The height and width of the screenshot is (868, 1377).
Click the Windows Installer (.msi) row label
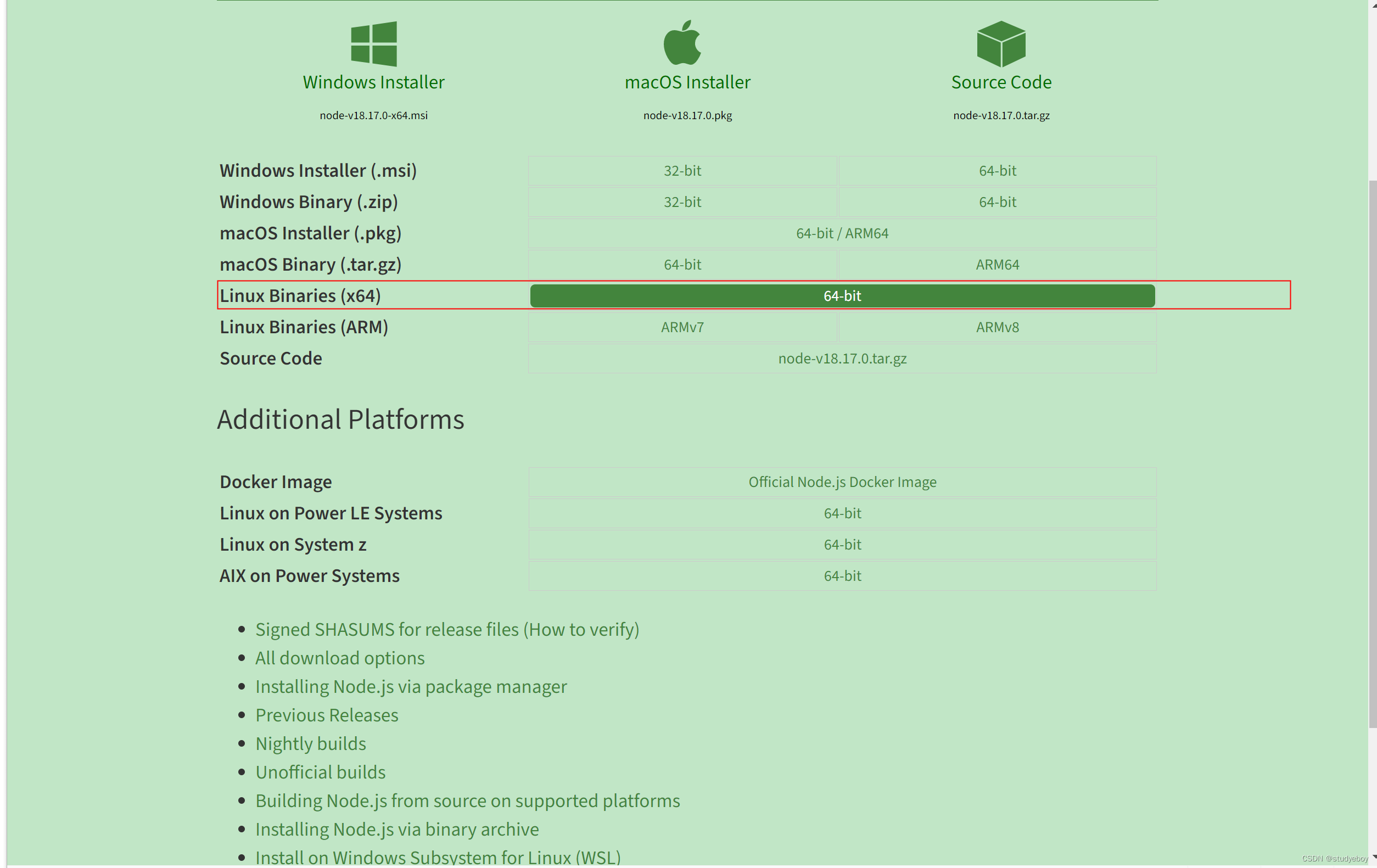coord(318,171)
